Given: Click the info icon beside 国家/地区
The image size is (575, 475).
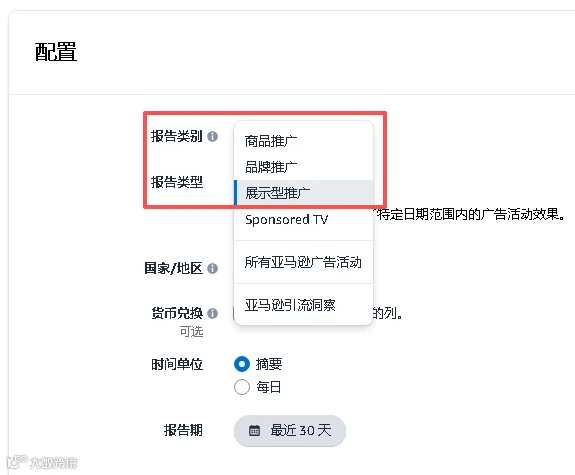Looking at the screenshot, I should [212, 268].
